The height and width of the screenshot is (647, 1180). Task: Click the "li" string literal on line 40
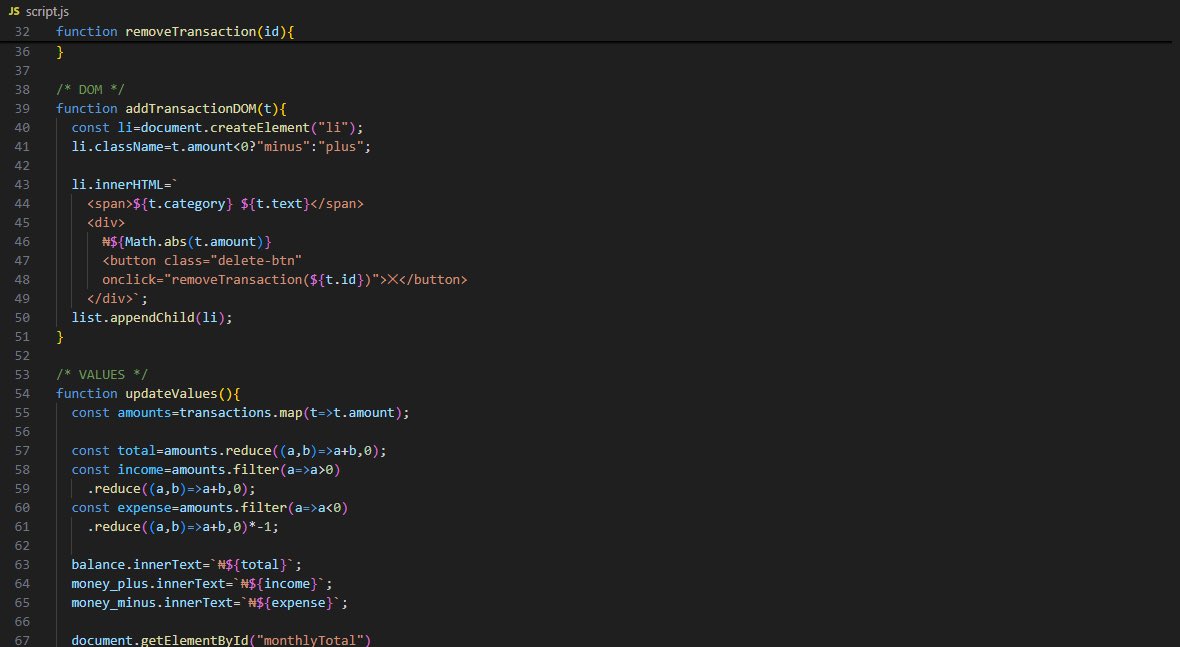tap(333, 128)
